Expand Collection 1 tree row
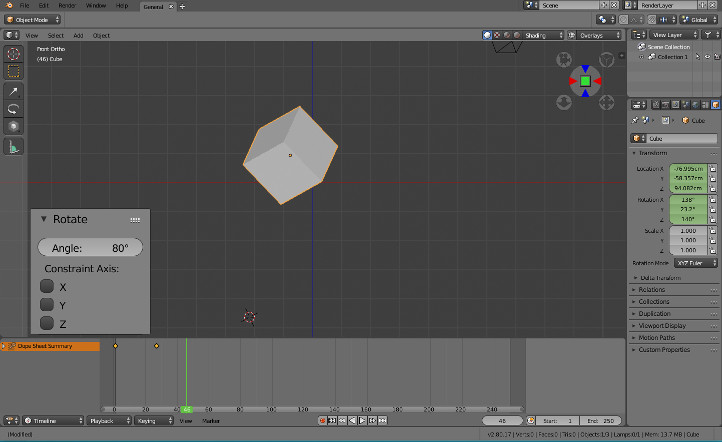Viewport: 722px width, 442px height. [x=641, y=57]
